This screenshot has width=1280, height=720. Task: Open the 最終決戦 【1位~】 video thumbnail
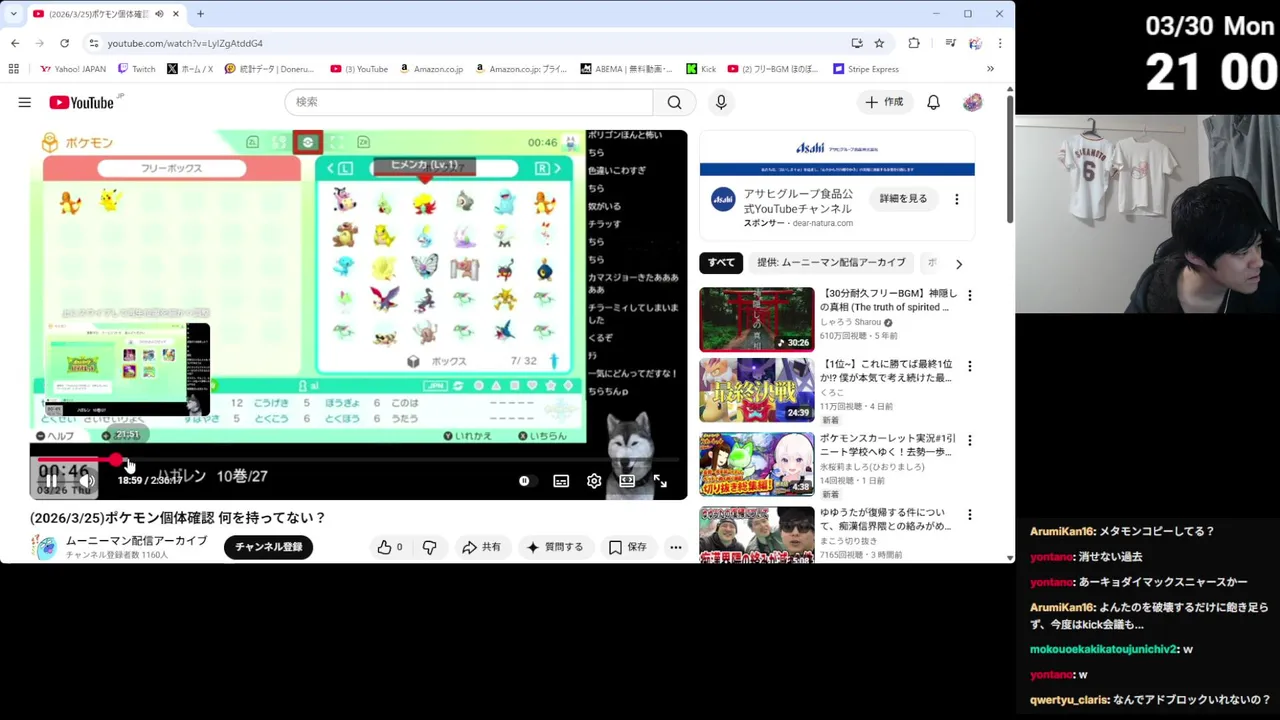(x=756, y=390)
